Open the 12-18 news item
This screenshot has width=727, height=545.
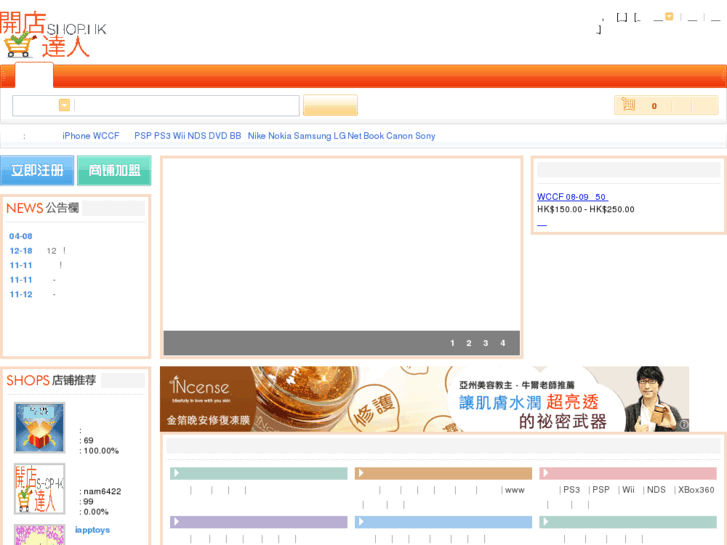pyautogui.click(x=21, y=251)
